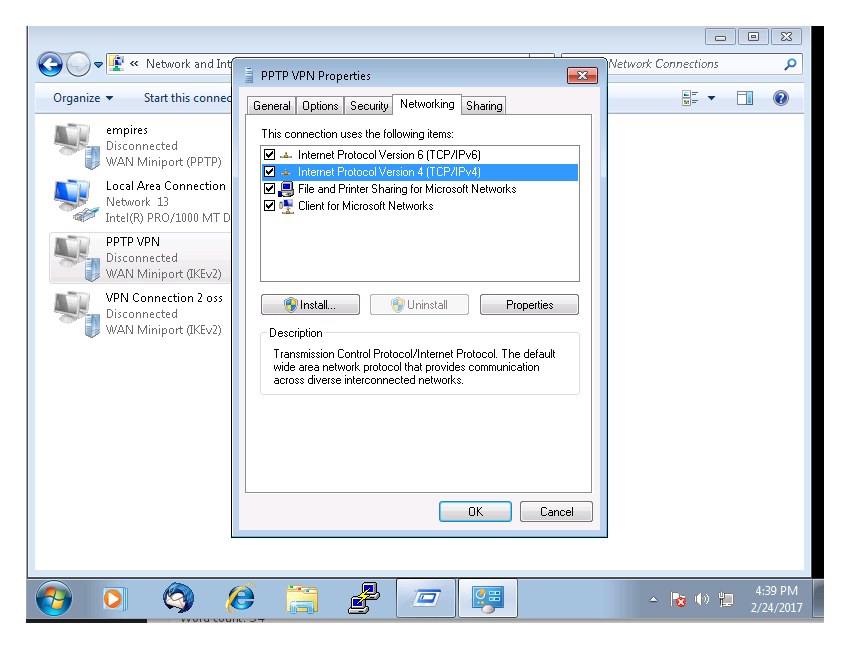Open the view options dropdown arrow
The height and width of the screenshot is (650, 850).
[x=711, y=98]
